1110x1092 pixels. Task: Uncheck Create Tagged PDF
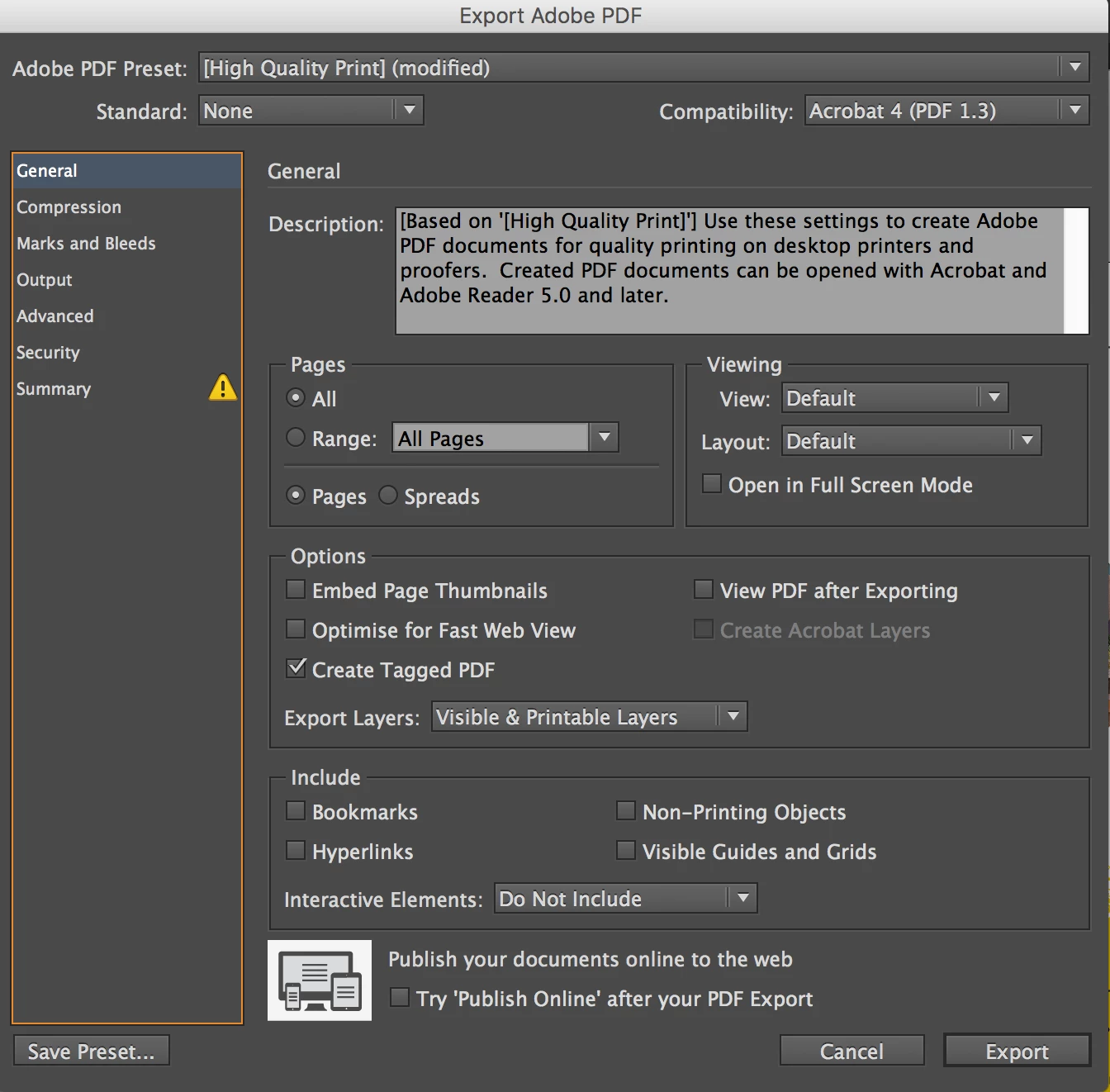(x=296, y=668)
